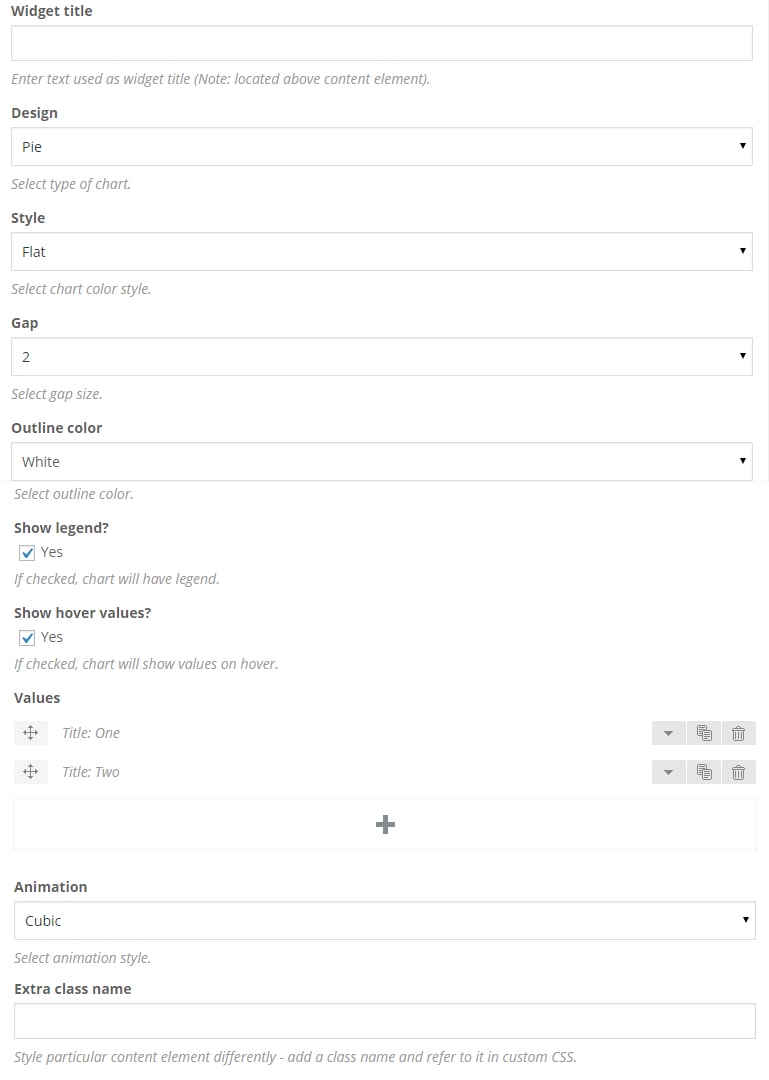
Task: Expand the Title: Two row arrow
Action: 668,772
